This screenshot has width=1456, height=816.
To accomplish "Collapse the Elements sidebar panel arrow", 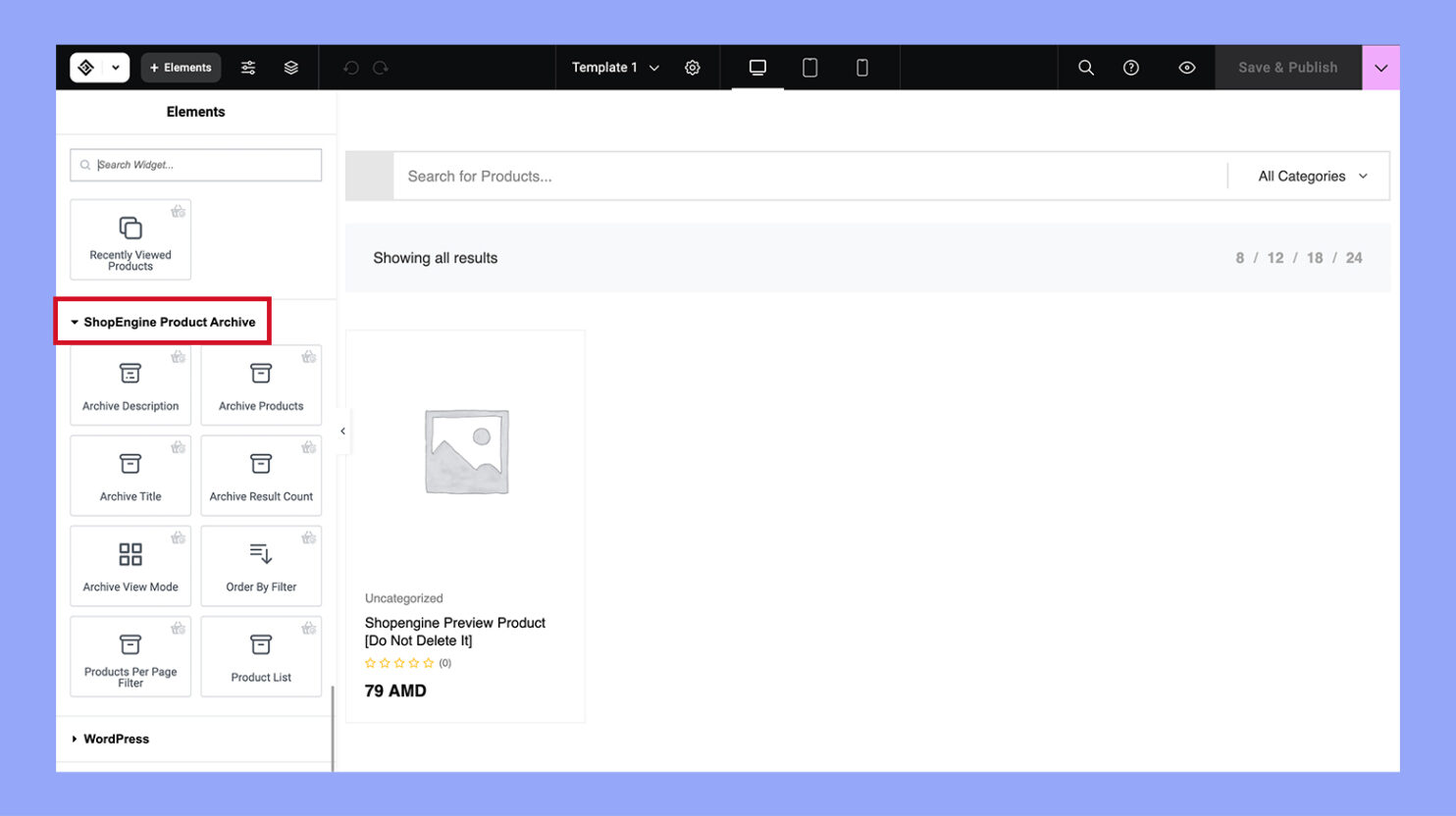I will pos(342,432).
